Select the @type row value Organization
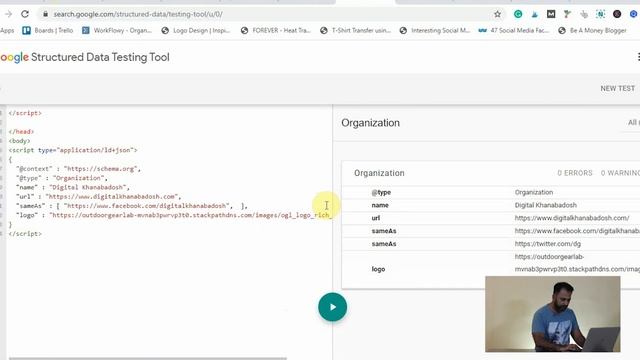640x360 pixels. (534, 192)
